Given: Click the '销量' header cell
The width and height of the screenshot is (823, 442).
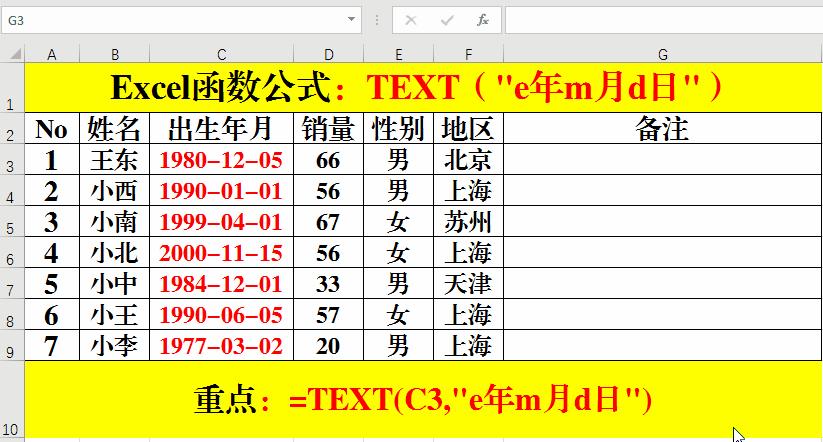Looking at the screenshot, I should coord(329,128).
